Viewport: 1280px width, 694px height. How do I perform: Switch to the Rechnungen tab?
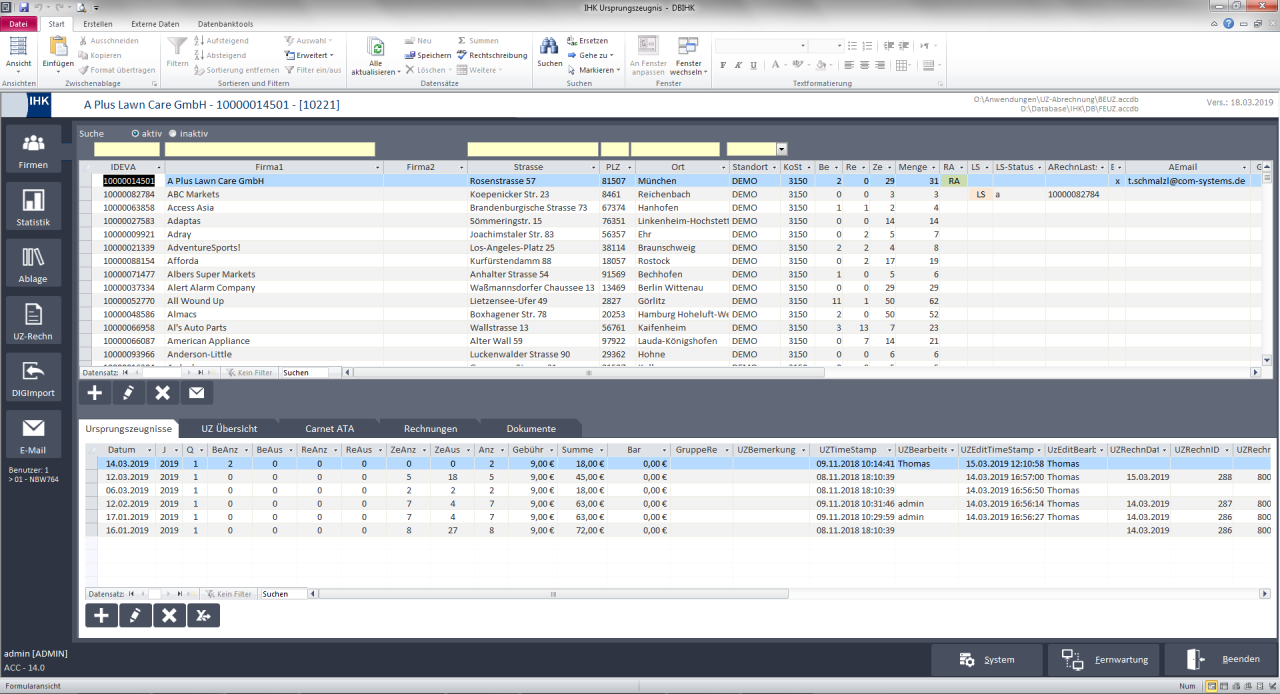pyautogui.click(x=431, y=428)
